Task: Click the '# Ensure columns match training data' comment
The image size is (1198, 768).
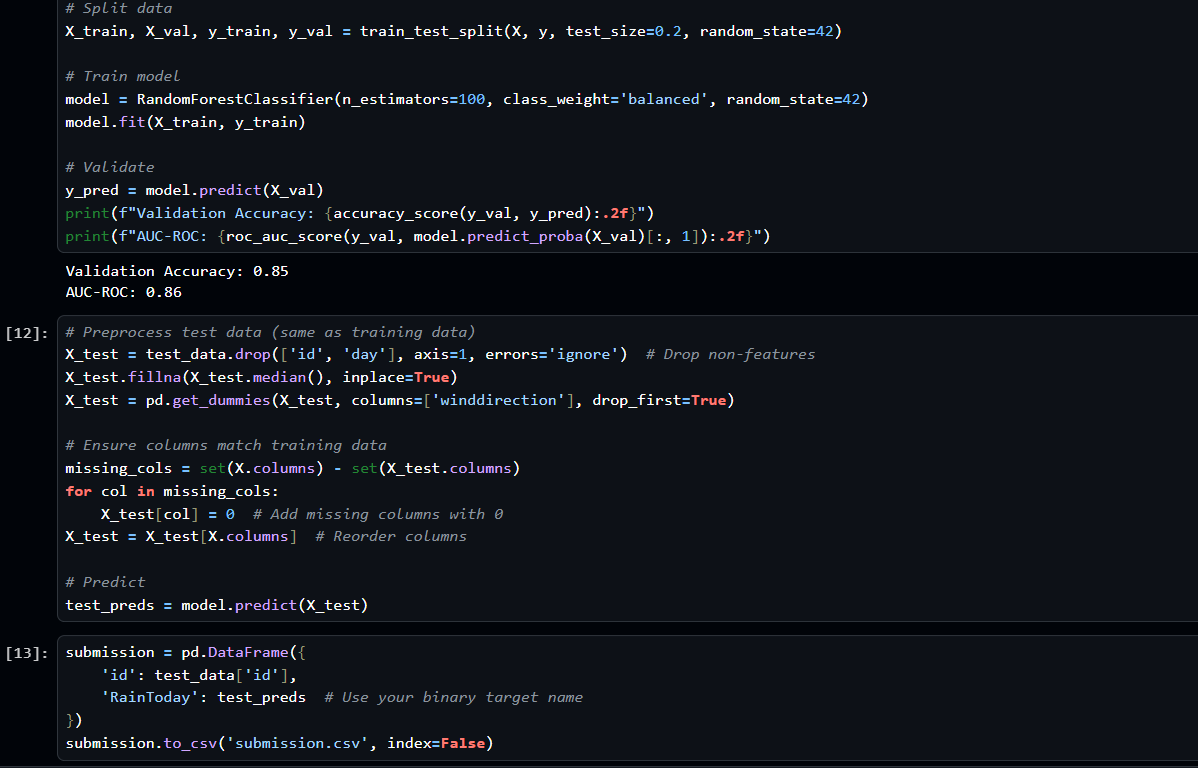Action: coord(225,446)
